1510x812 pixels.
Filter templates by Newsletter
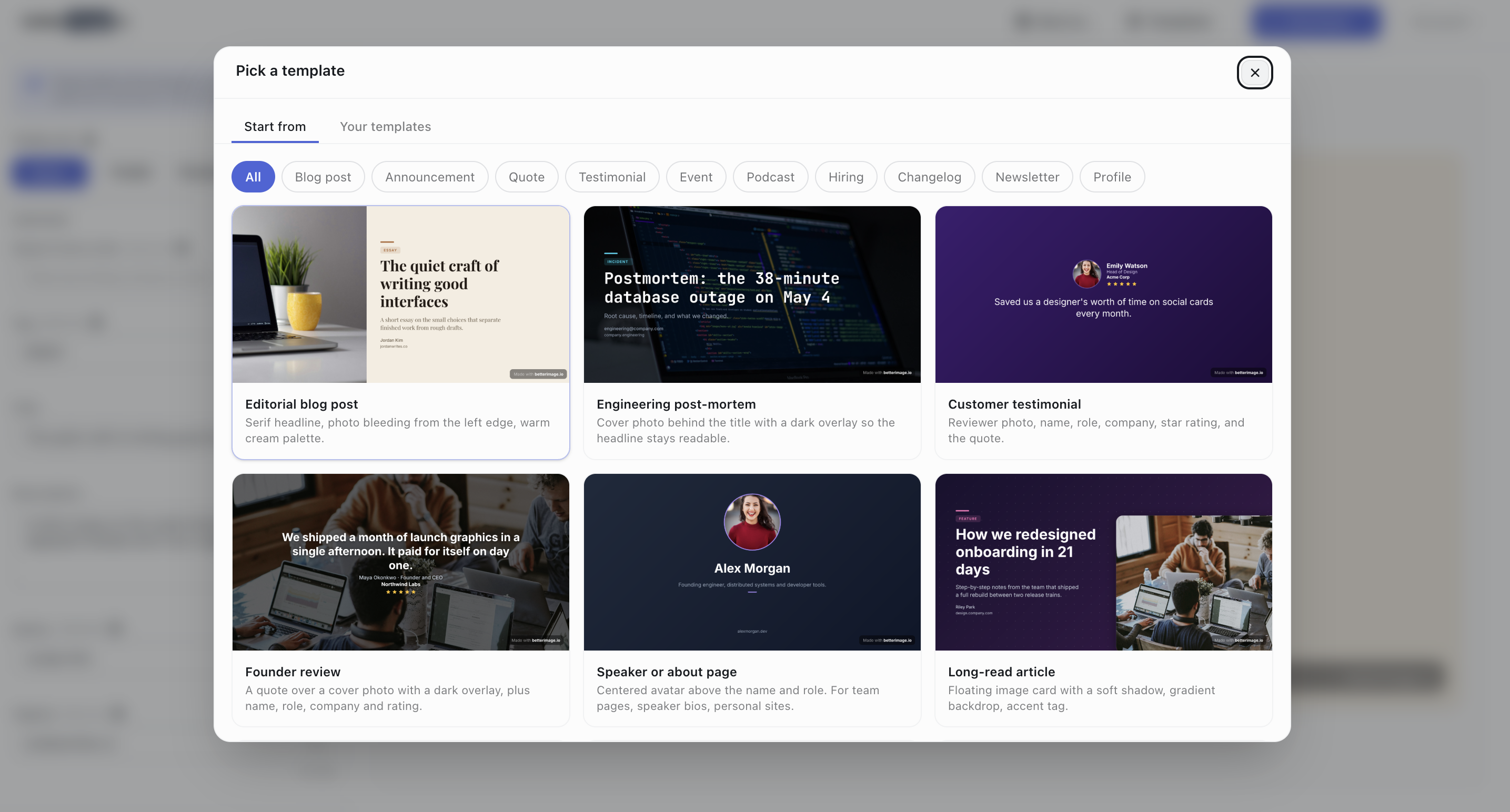tap(1027, 177)
